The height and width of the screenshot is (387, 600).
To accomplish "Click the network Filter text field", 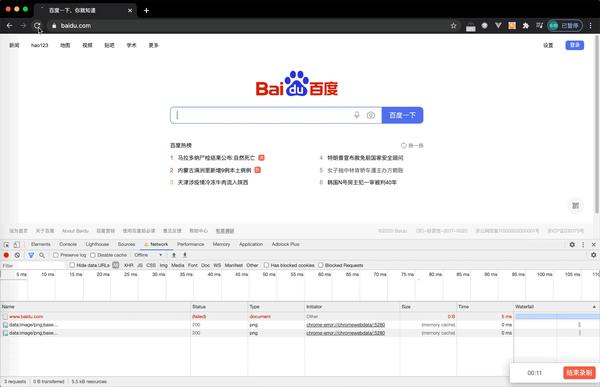I will click(34, 265).
